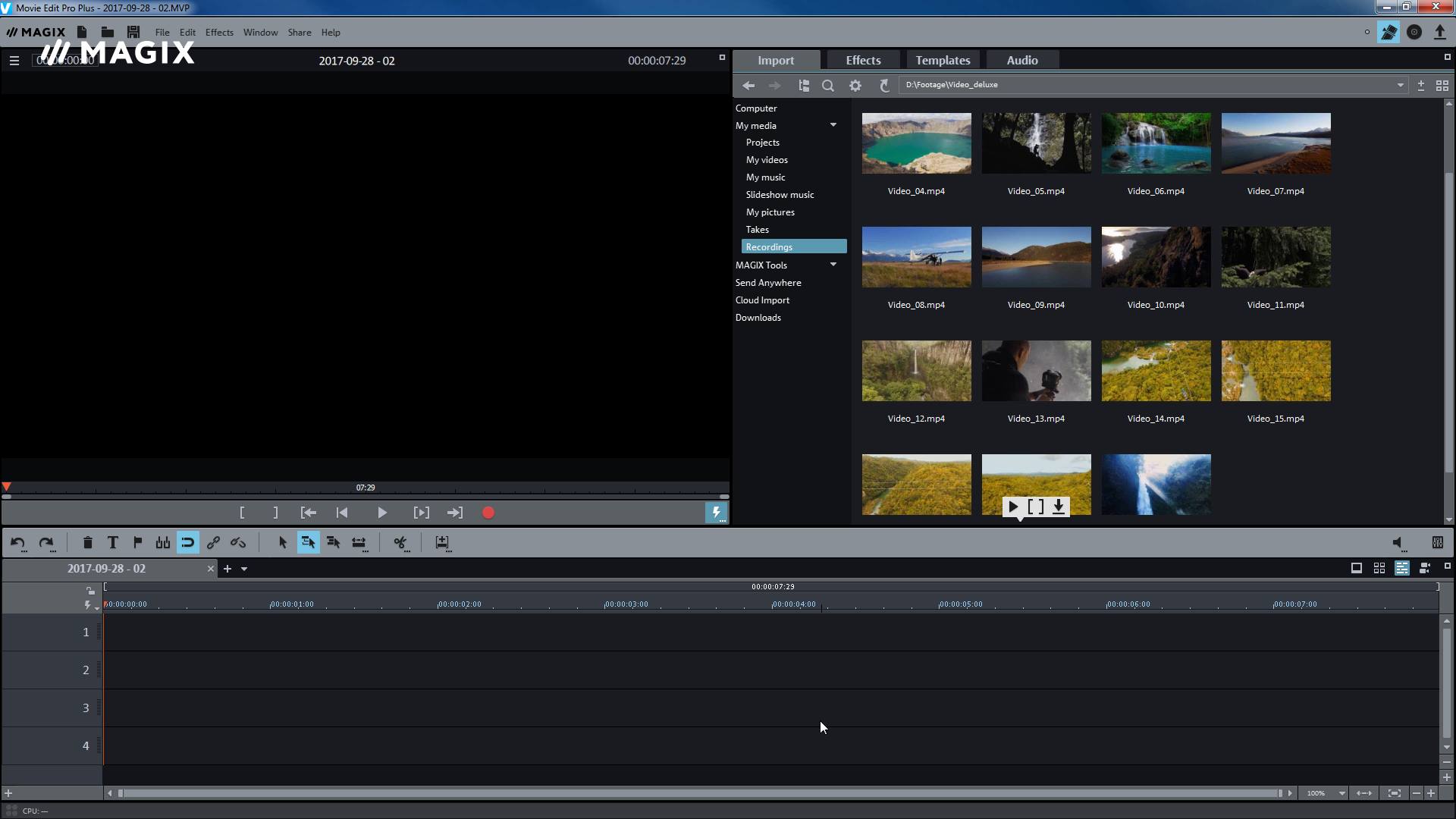
Task: Collapse the My media section
Action: coord(833,125)
